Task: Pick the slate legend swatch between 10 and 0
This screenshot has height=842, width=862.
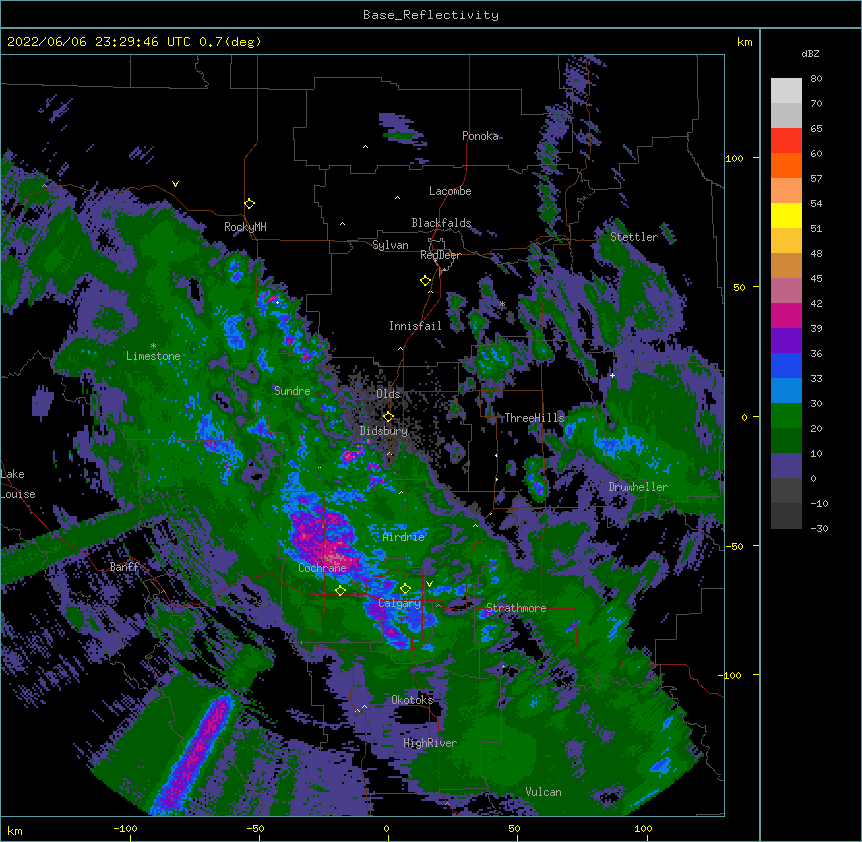Action: point(786,466)
